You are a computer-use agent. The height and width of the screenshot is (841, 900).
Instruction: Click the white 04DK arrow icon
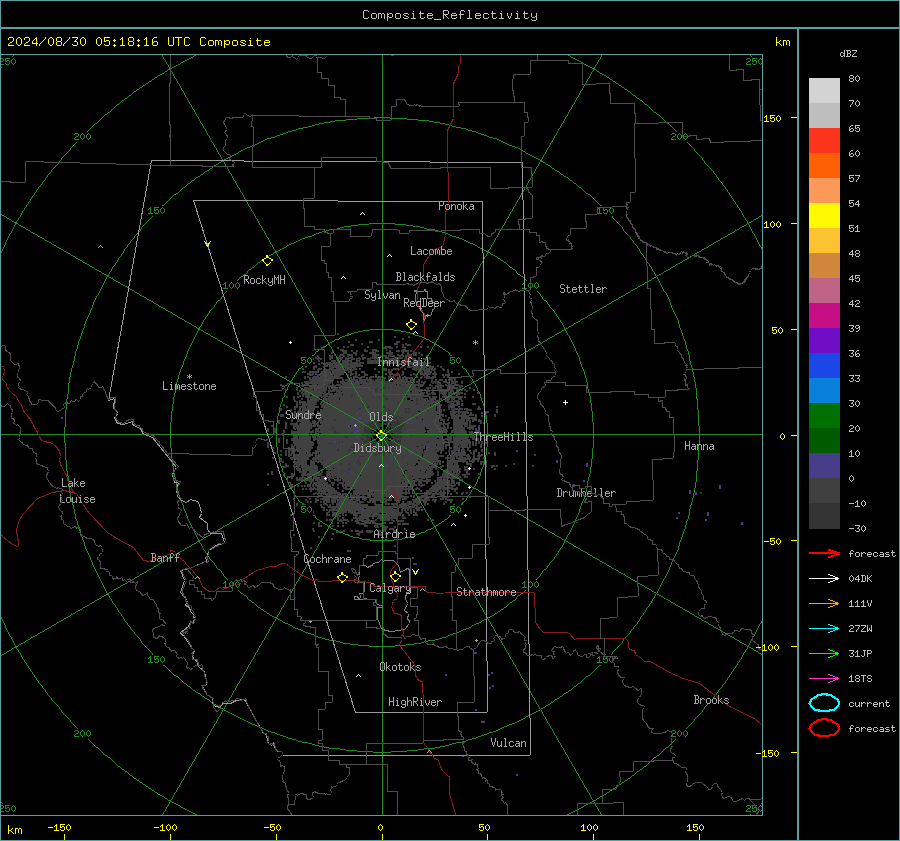(x=824, y=578)
